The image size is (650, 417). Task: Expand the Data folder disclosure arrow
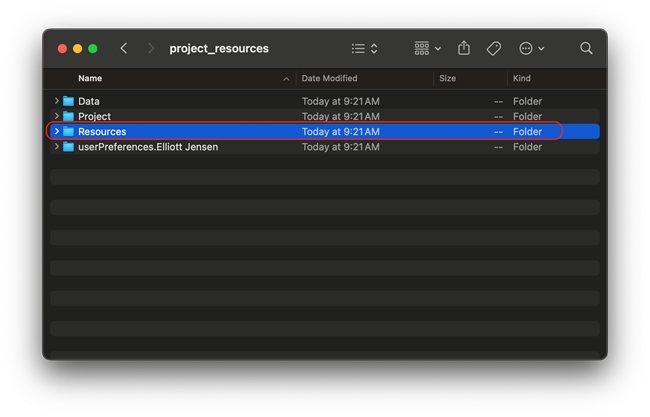(57, 101)
